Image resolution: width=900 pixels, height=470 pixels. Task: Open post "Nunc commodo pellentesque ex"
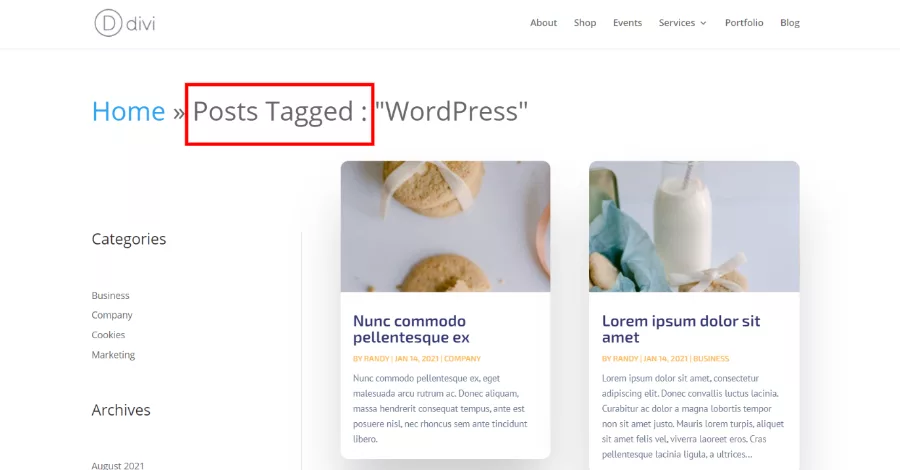pos(411,329)
